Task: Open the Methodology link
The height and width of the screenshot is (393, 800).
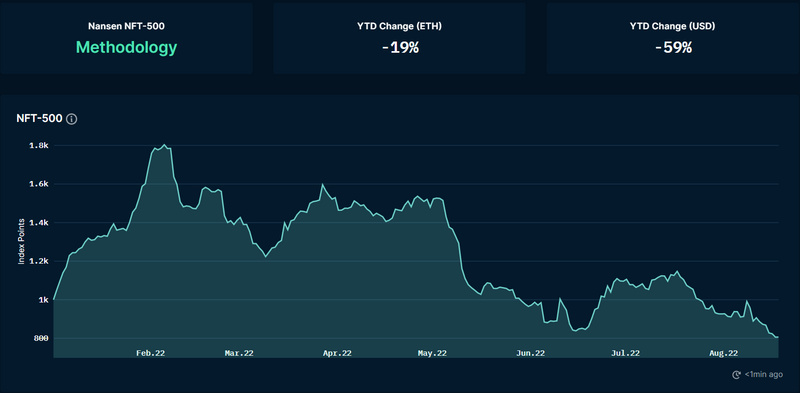Action: tap(127, 47)
